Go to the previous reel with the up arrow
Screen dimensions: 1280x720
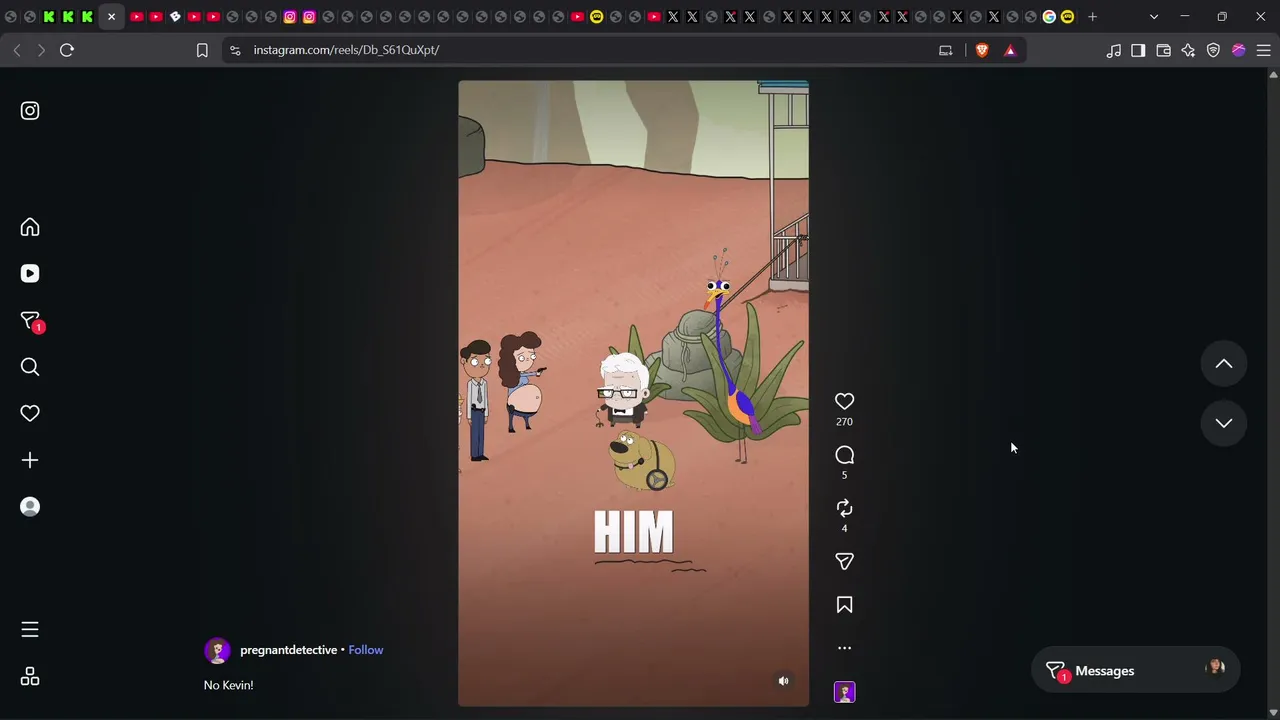1223,364
